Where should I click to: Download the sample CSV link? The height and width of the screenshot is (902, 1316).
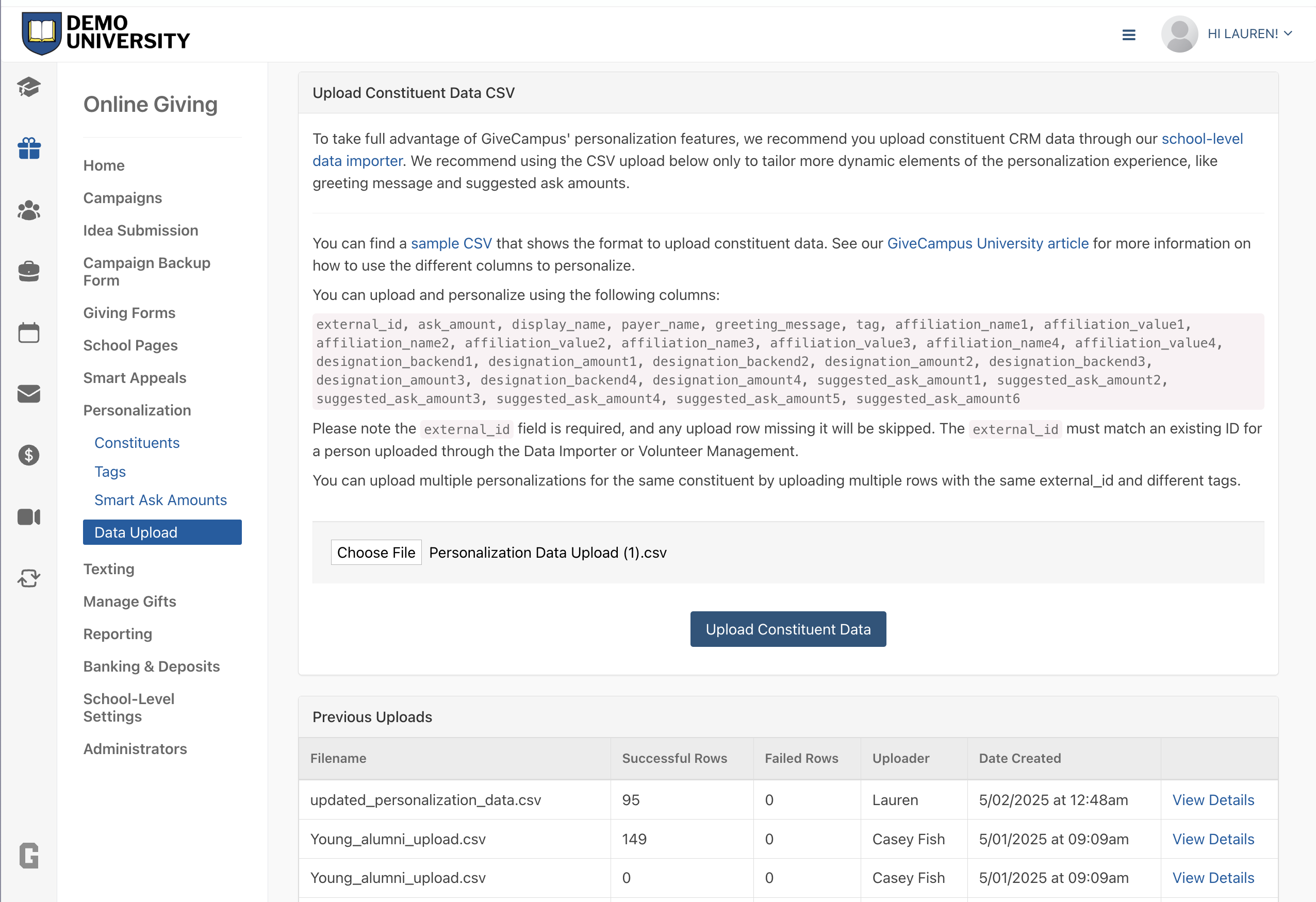click(451, 243)
